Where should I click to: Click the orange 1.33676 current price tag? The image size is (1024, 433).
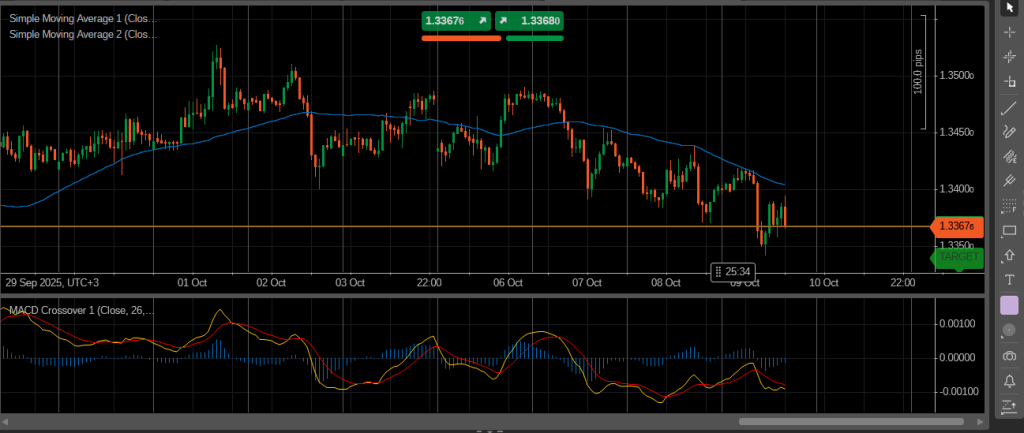(x=959, y=227)
